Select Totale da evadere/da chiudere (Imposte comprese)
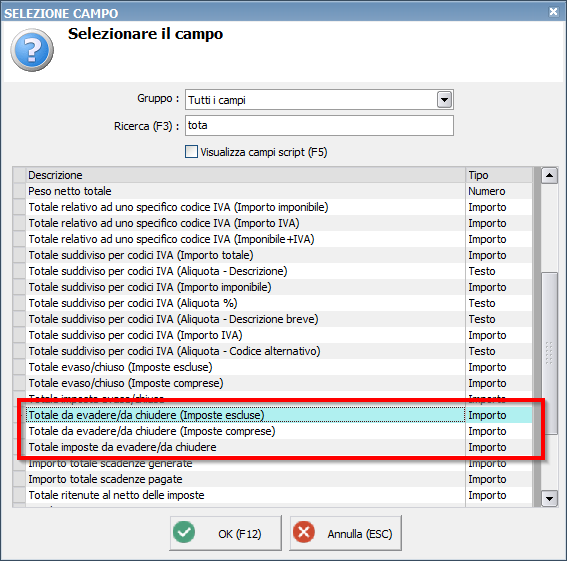This screenshot has width=567, height=561. click(272, 431)
